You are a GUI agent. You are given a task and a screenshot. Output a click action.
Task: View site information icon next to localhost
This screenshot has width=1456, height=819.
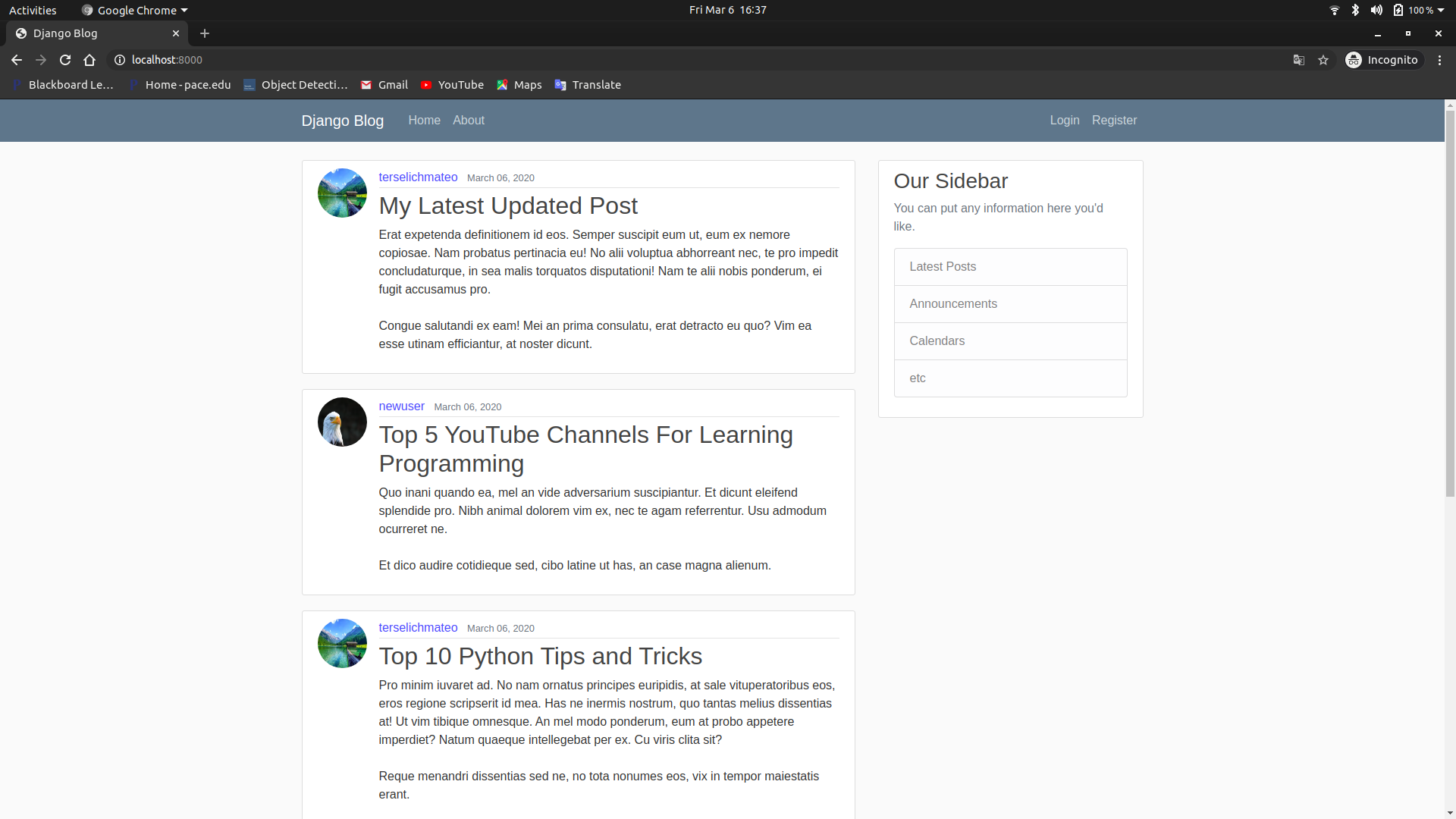coord(120,60)
